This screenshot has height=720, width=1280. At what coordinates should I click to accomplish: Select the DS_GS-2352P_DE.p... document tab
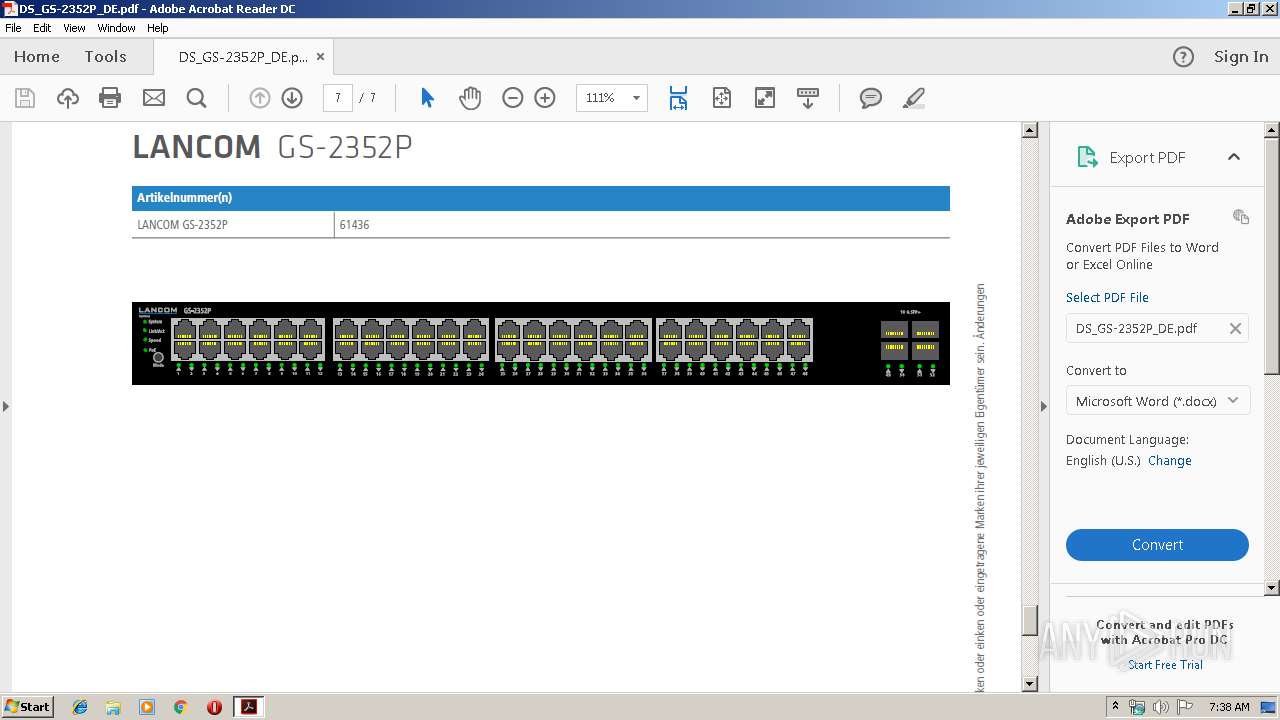[243, 57]
